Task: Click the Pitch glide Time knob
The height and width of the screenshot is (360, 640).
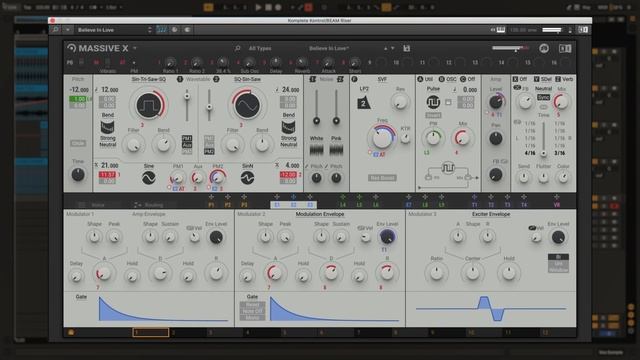Action: [x=78, y=175]
